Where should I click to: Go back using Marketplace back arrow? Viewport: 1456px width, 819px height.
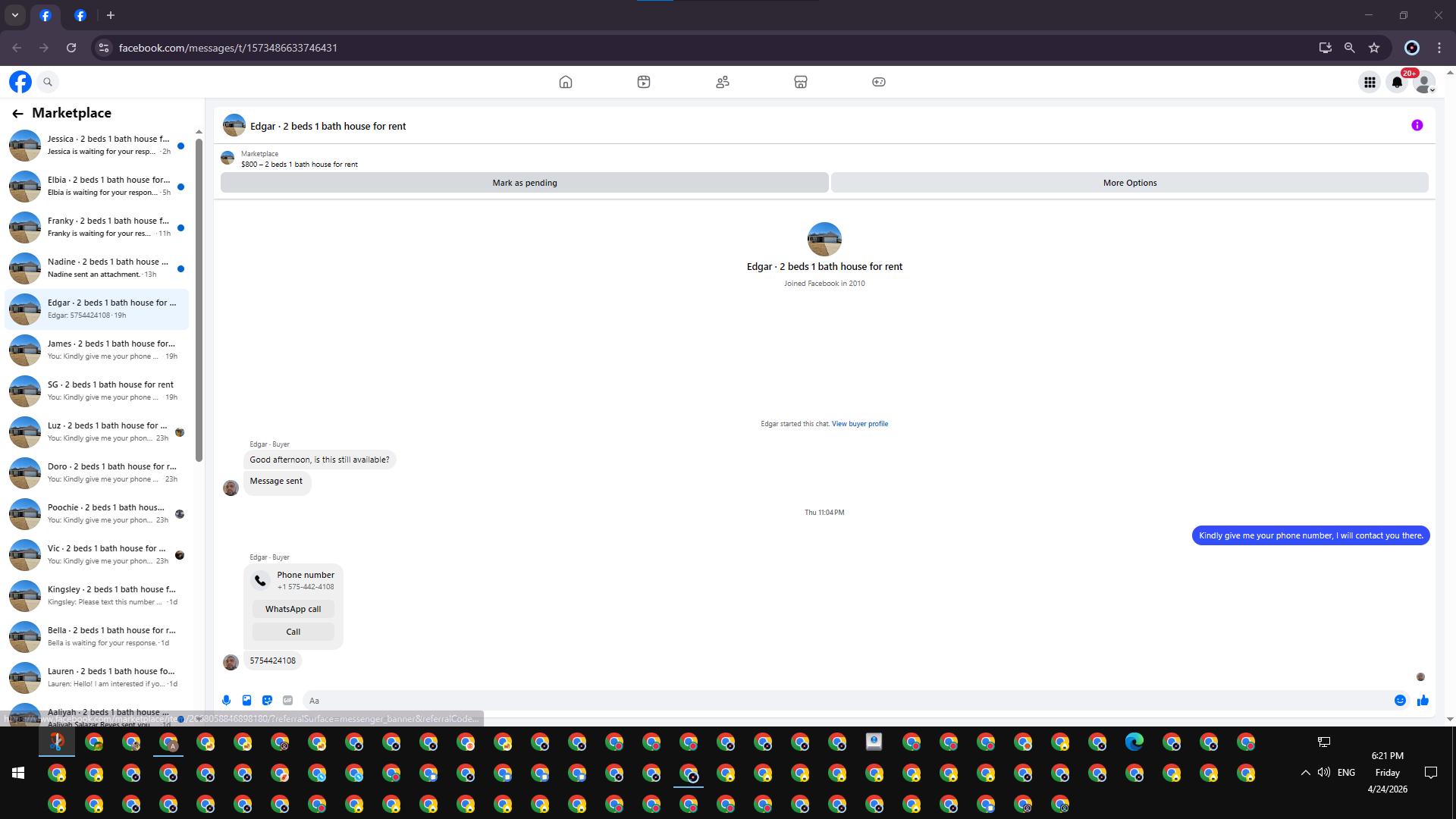tap(17, 114)
